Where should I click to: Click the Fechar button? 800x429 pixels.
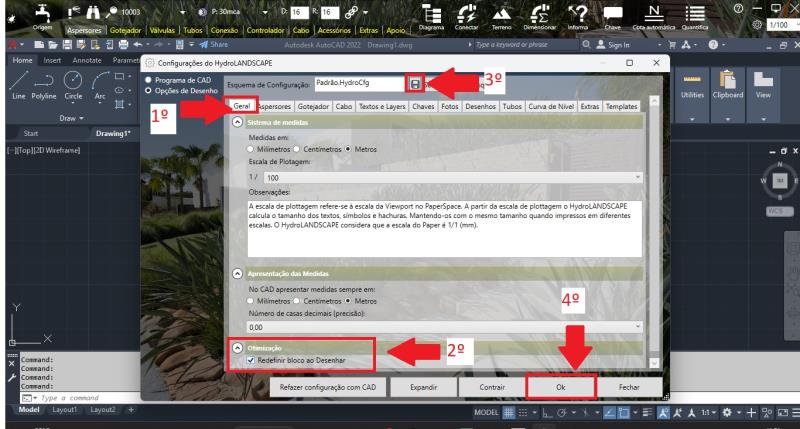(629, 387)
